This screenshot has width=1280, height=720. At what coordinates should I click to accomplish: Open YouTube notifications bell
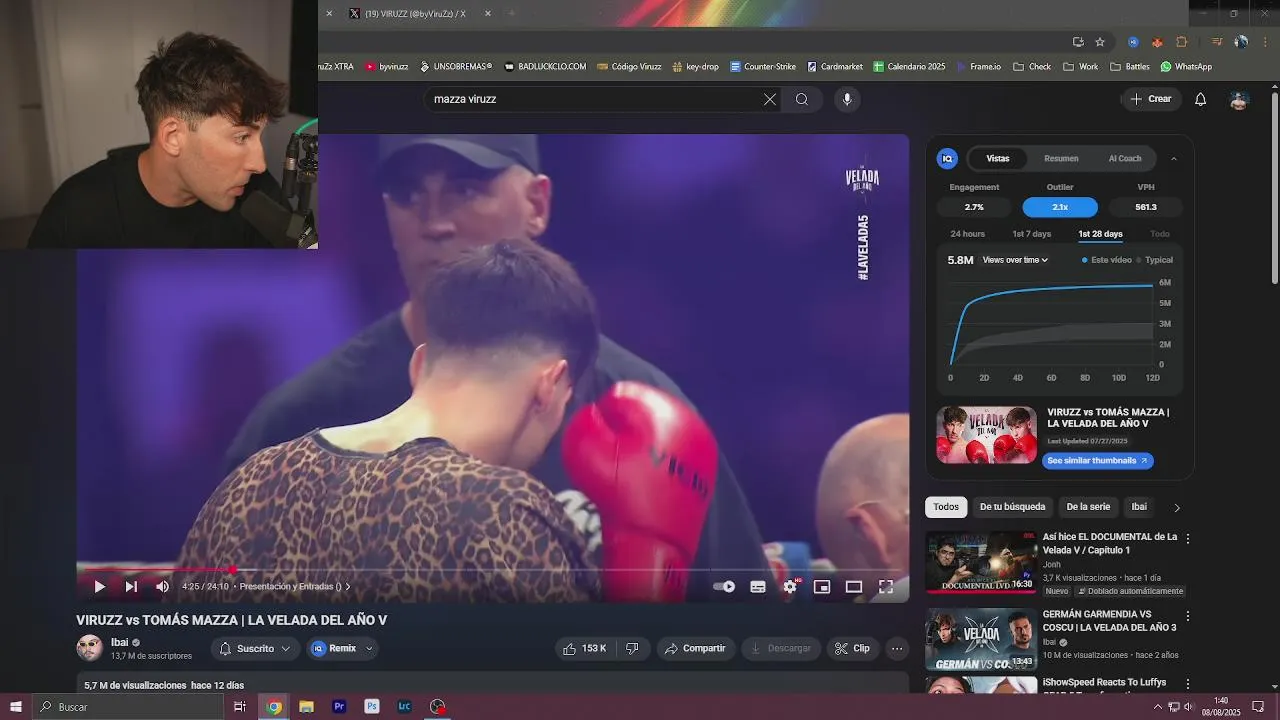pyautogui.click(x=1201, y=99)
